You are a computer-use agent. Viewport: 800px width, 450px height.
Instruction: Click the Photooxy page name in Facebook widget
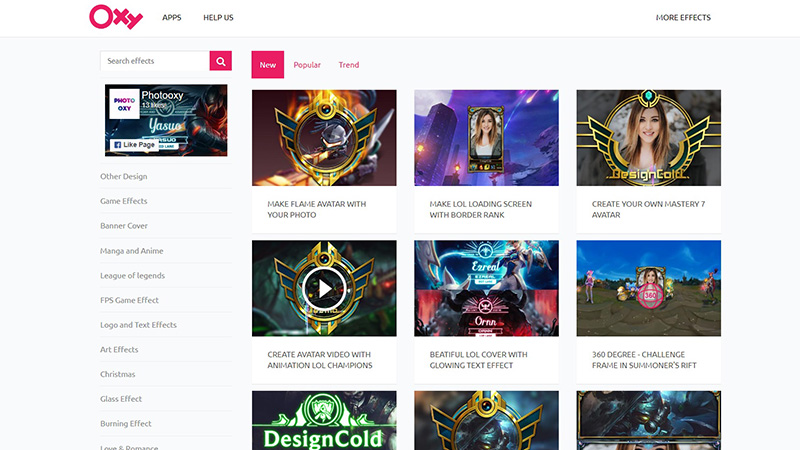coord(162,95)
